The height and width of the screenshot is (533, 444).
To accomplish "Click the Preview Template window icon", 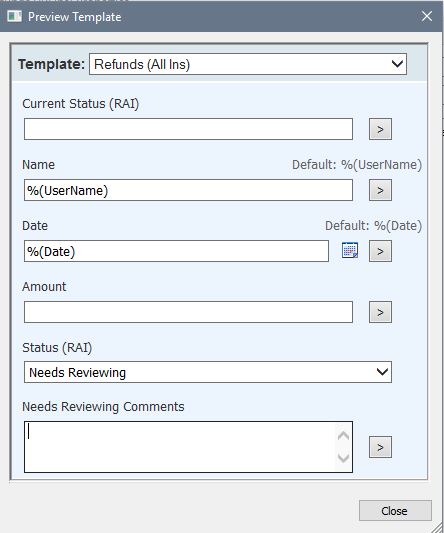I will tap(14, 16).
